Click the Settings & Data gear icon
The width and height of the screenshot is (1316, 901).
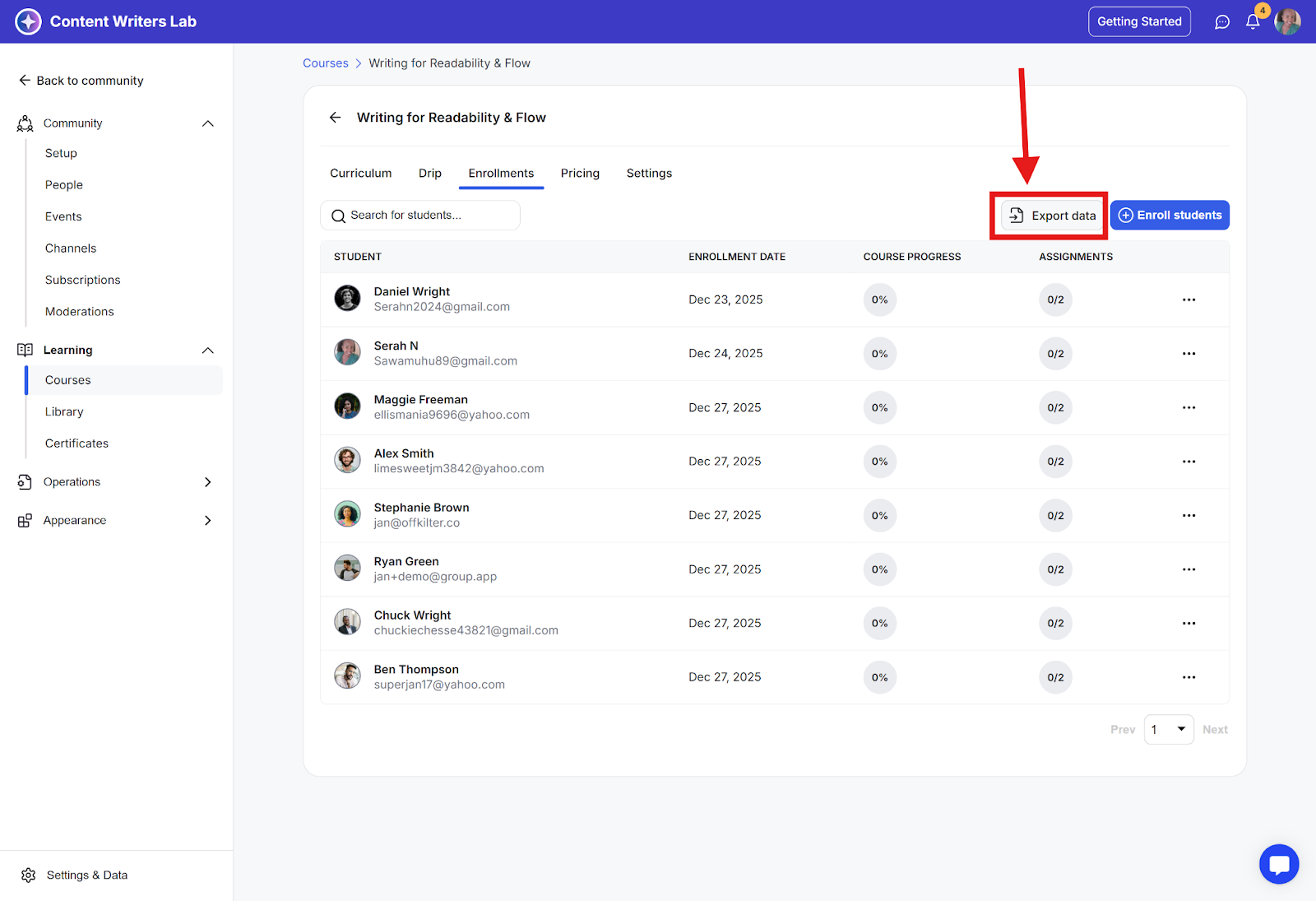click(x=29, y=875)
